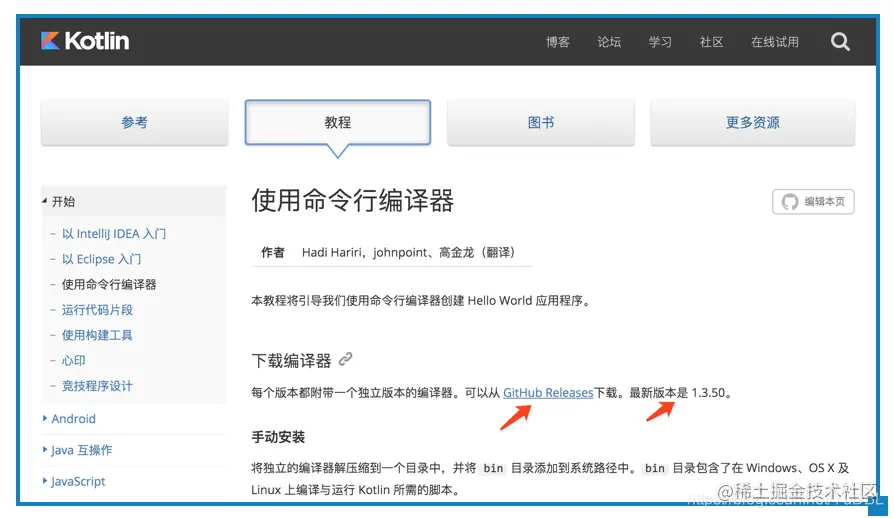This screenshot has width=894, height=518.
Task: Open 以 Eclipse 入门 link
Action: (101, 259)
